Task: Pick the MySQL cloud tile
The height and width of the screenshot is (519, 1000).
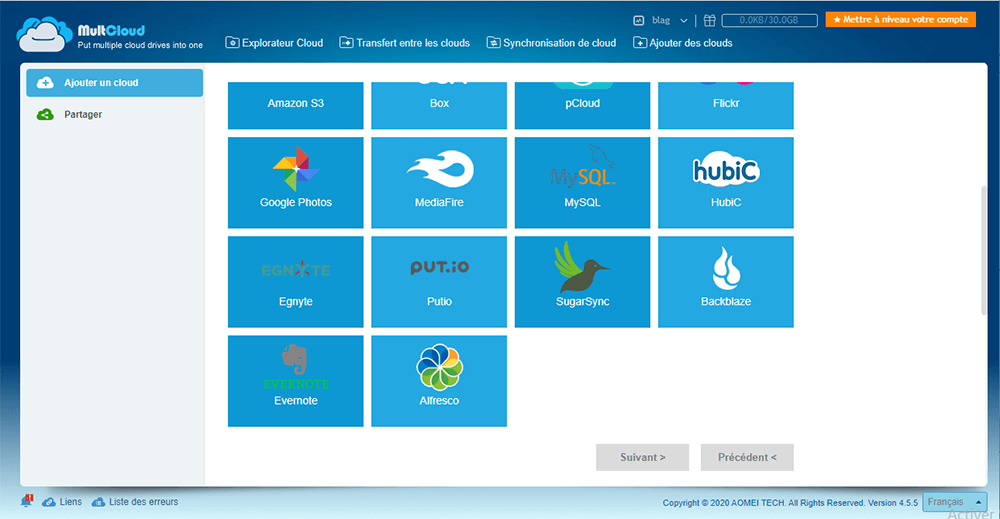Action: tap(582, 182)
